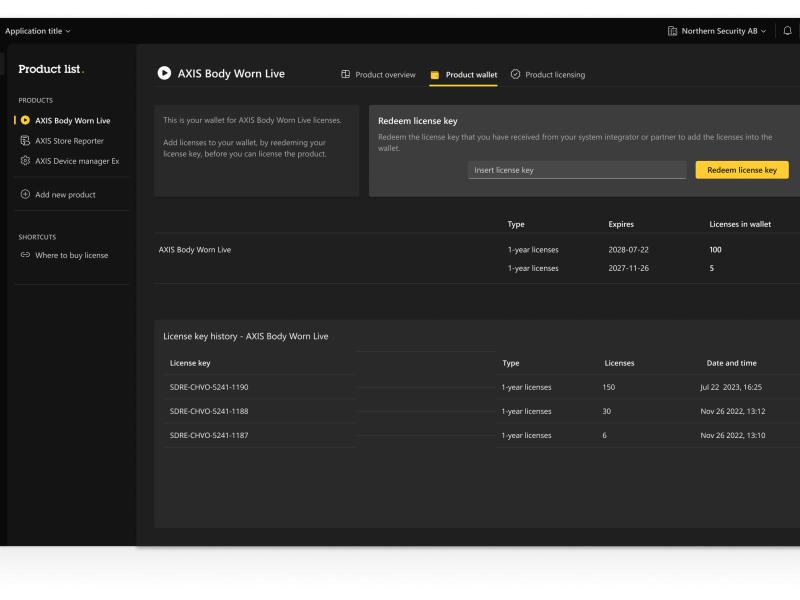
Task: Open the Application title dropdown
Action: (38, 31)
